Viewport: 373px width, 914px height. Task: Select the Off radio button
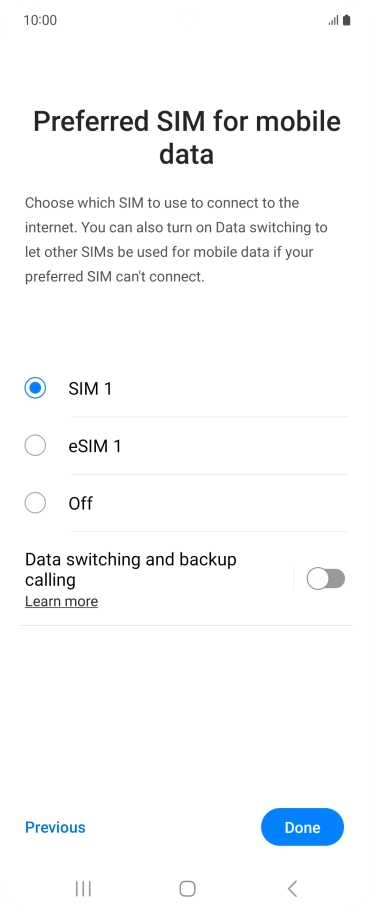click(36, 503)
